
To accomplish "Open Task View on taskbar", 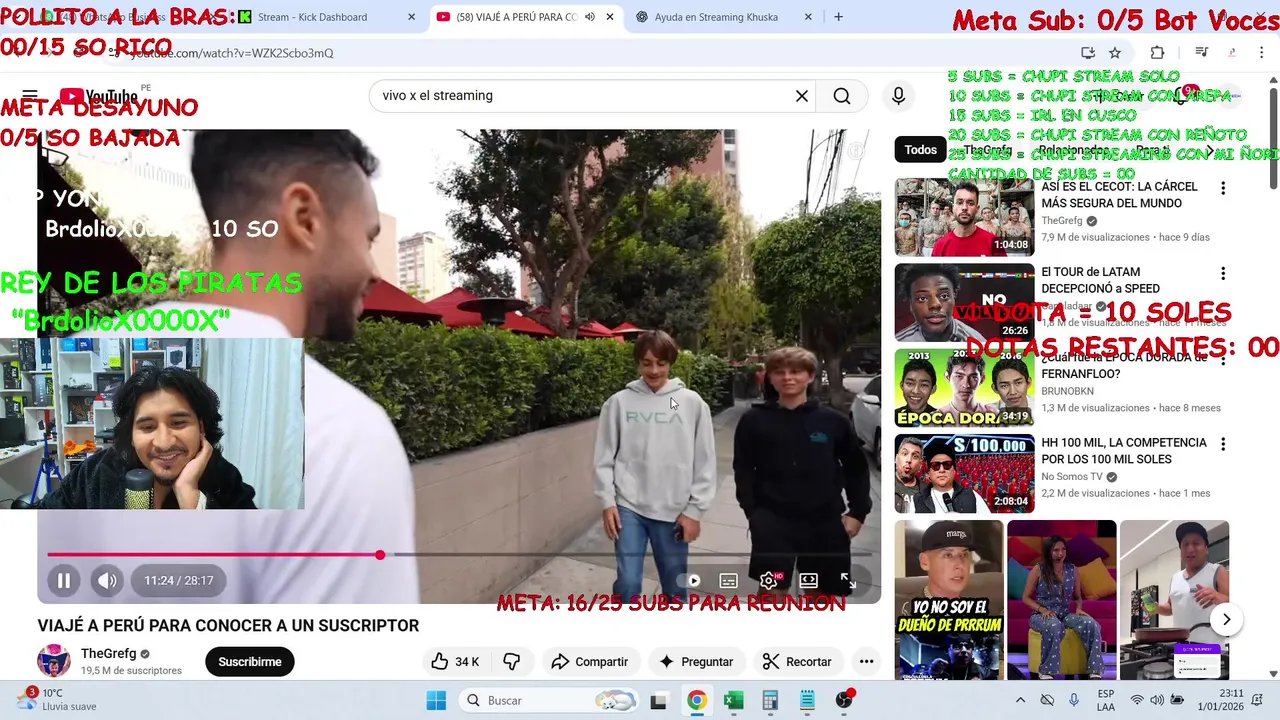I will (x=658, y=701).
